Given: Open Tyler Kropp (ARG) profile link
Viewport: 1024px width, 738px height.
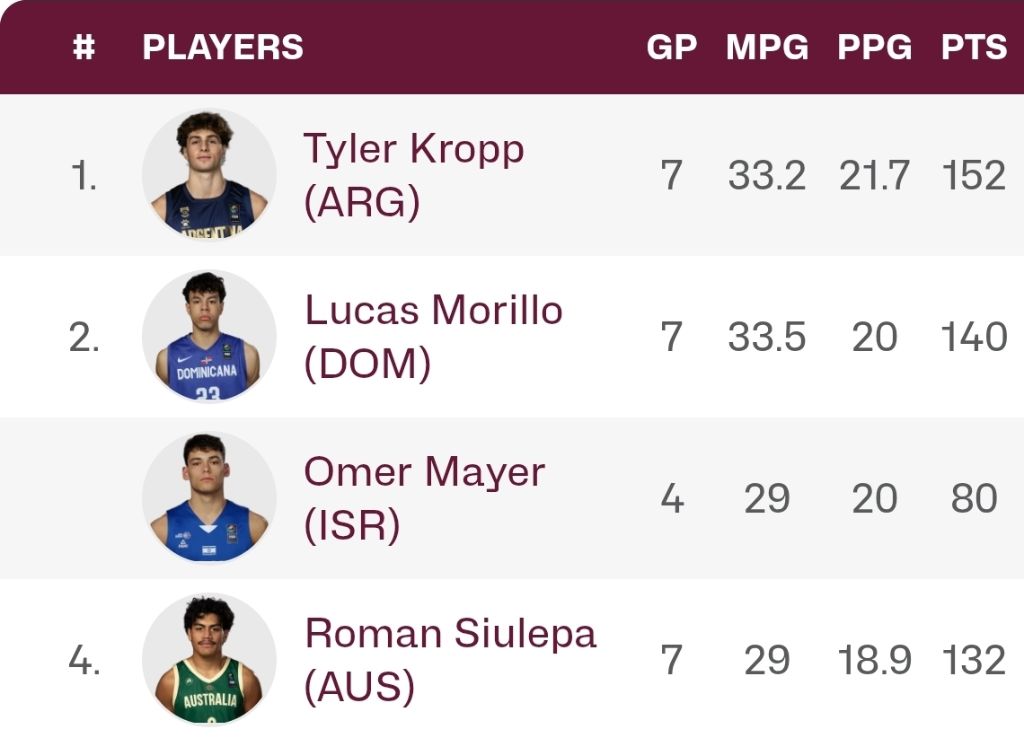Looking at the screenshot, I should [414, 175].
